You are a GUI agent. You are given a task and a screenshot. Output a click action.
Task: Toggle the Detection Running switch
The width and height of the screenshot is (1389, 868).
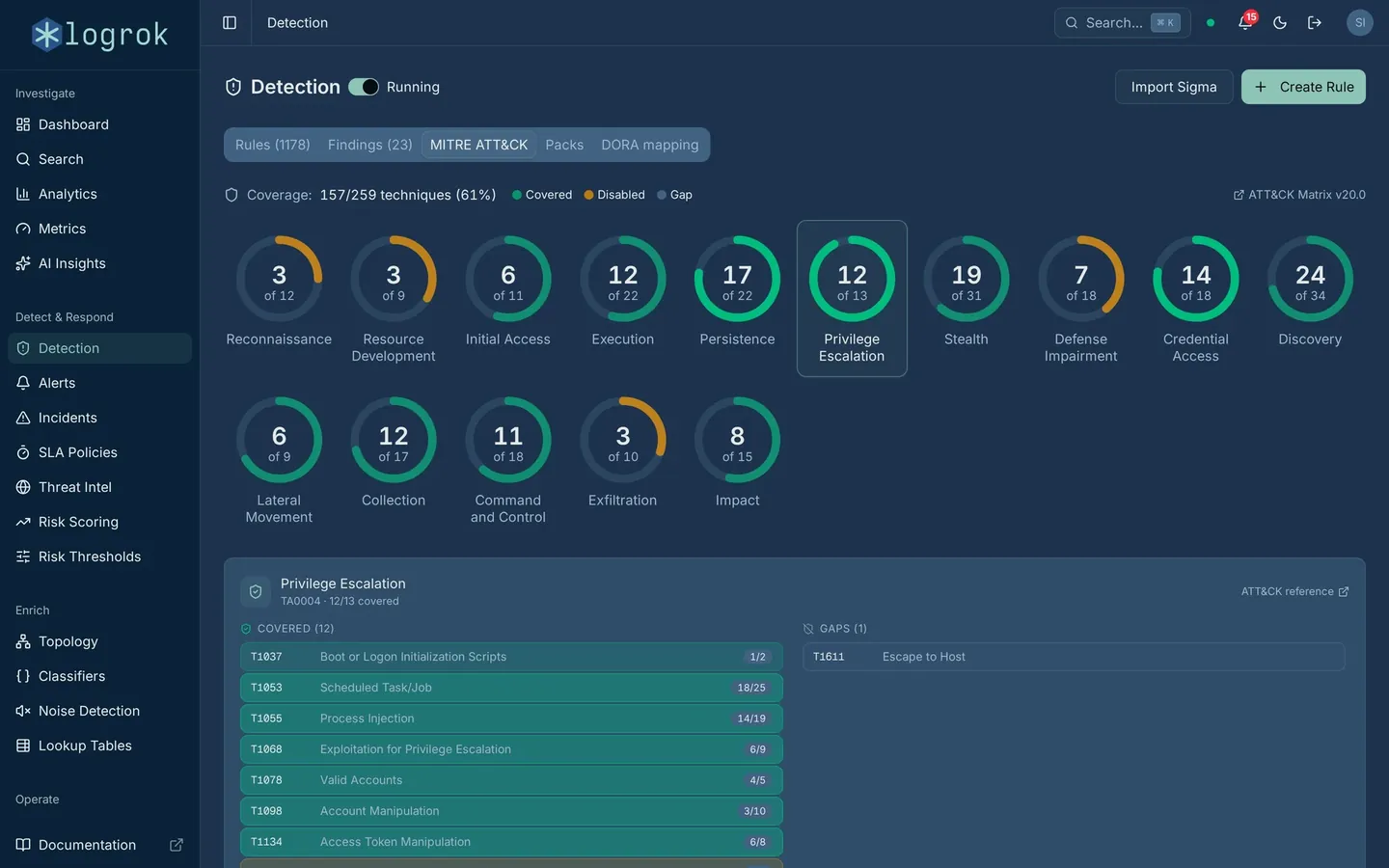pos(364,87)
